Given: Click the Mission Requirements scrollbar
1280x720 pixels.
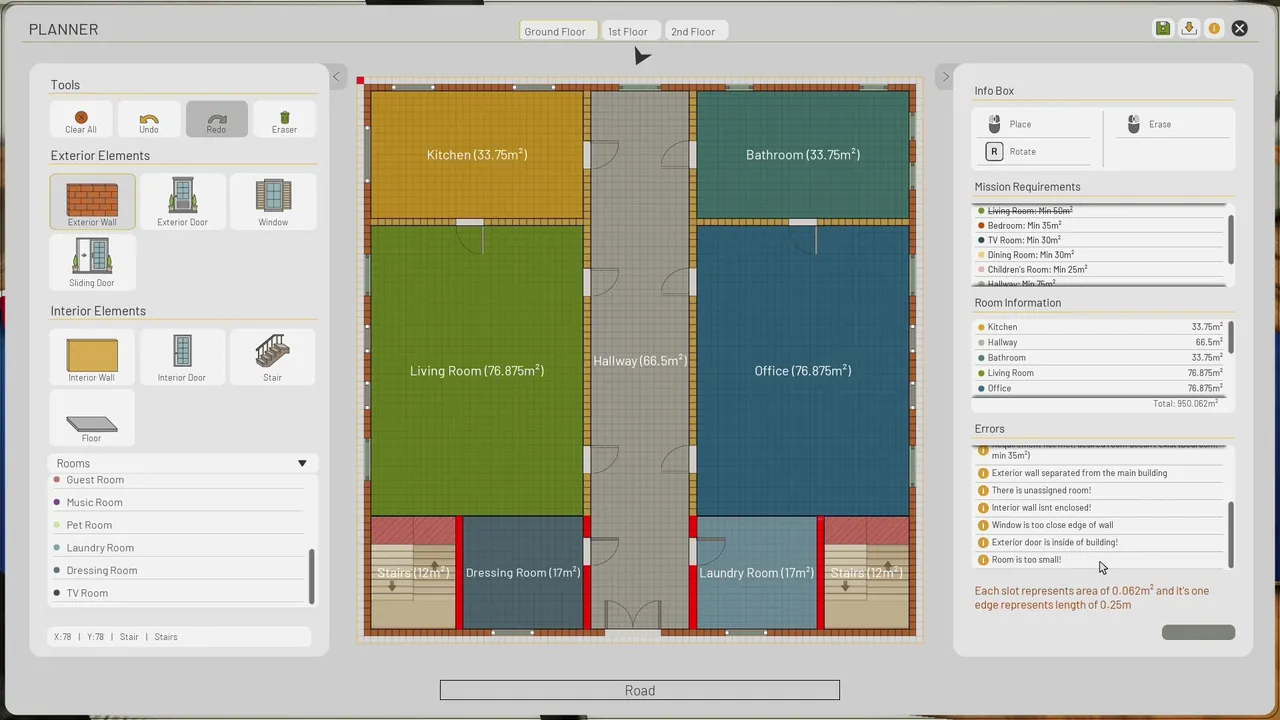Looking at the screenshot, I should click(1231, 238).
